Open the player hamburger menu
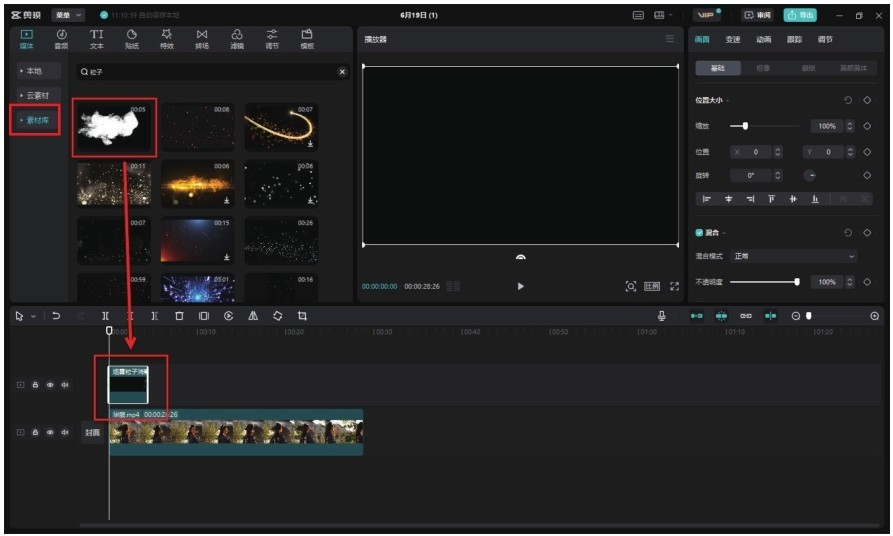The image size is (893, 536). tap(669, 39)
